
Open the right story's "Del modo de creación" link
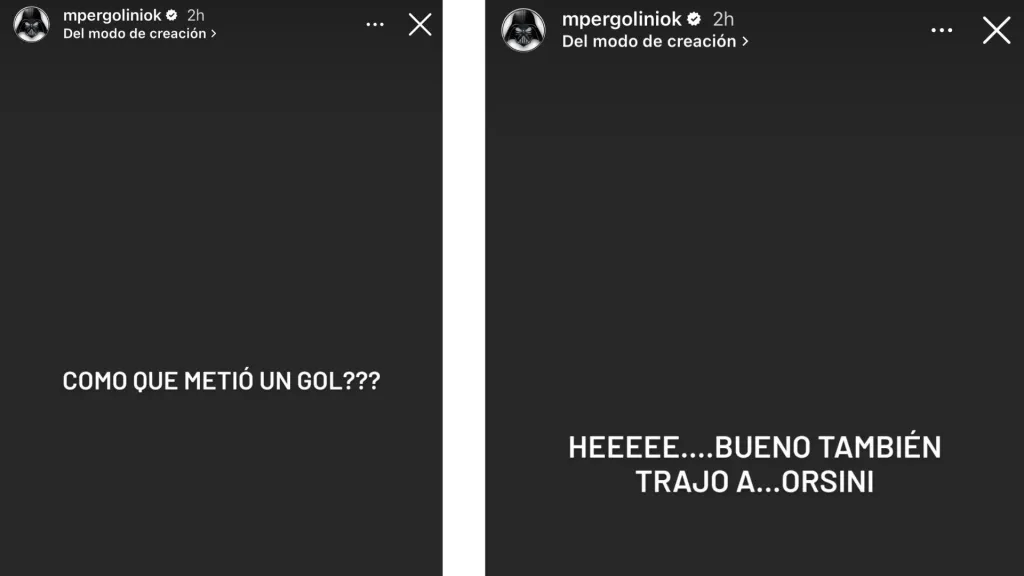[x=649, y=41]
